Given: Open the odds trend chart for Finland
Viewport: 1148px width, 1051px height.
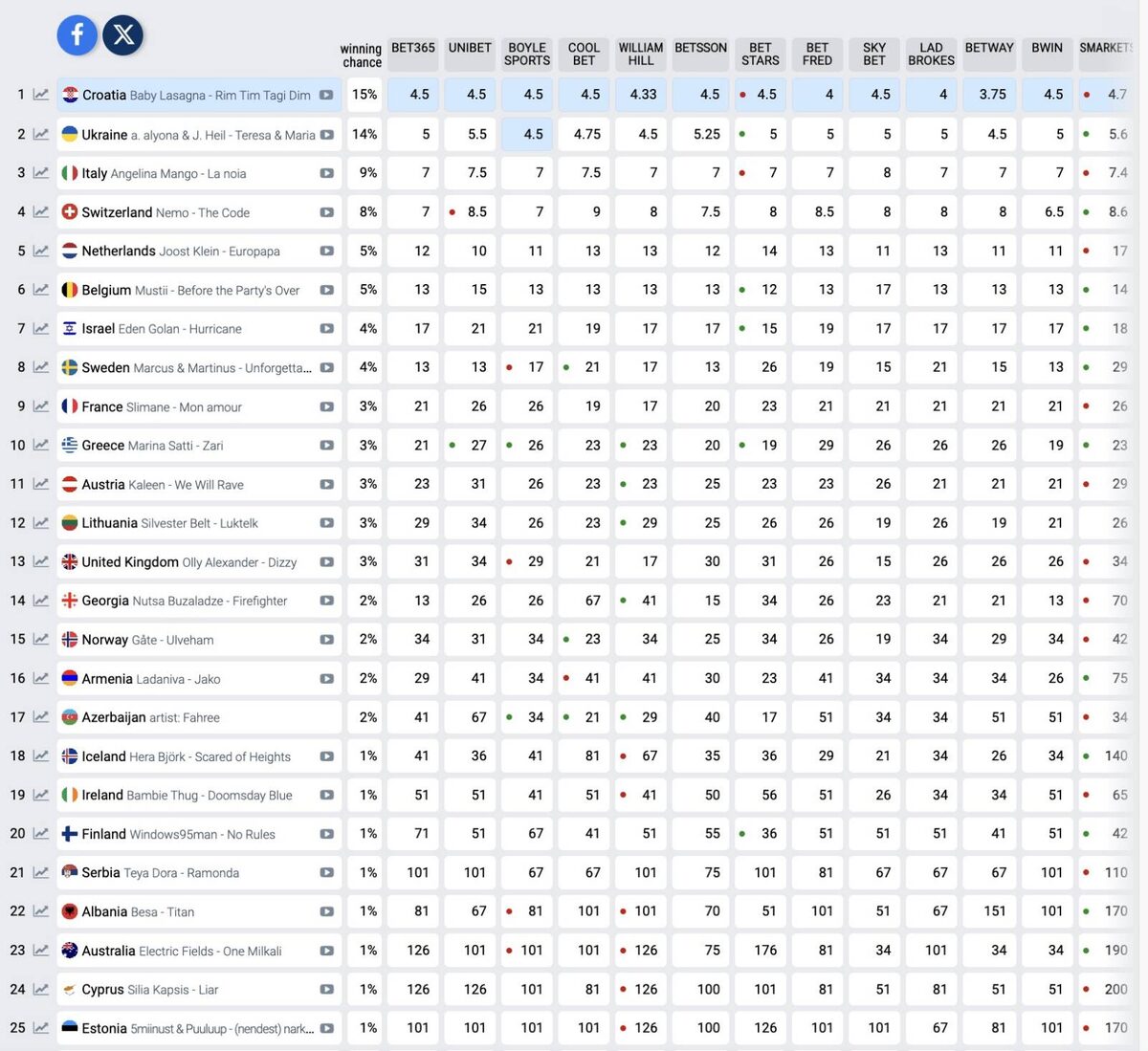Looking at the screenshot, I should (41, 834).
